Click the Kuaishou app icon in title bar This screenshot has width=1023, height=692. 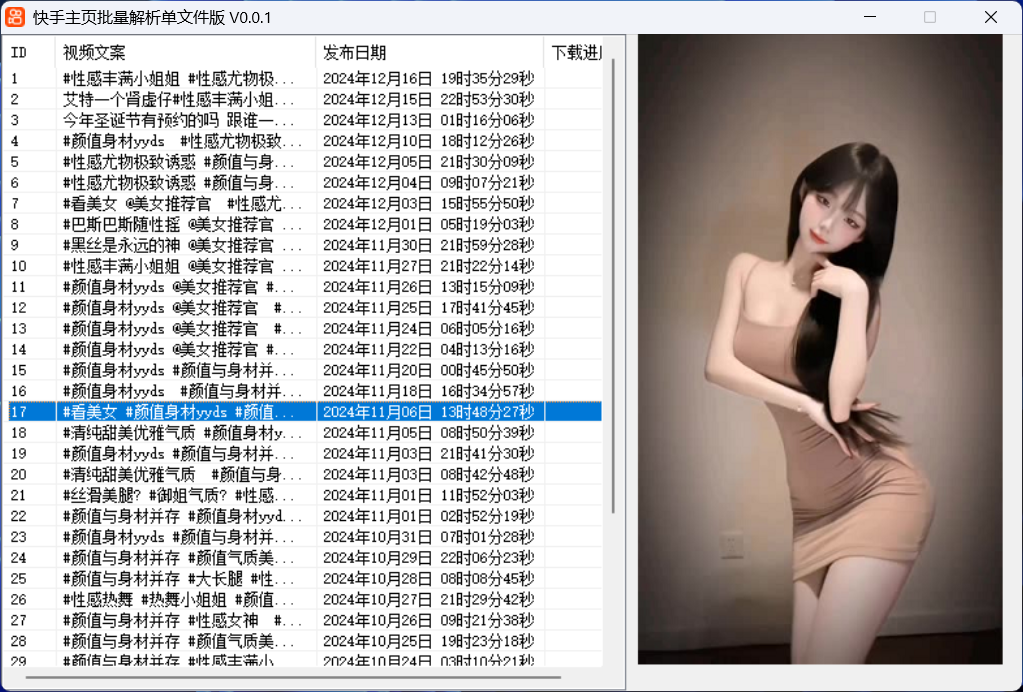point(16,17)
